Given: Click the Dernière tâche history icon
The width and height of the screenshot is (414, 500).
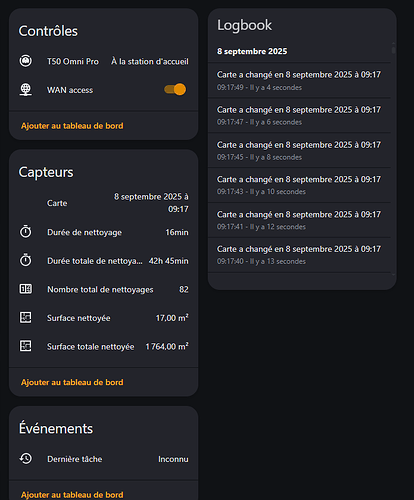Looking at the screenshot, I should (x=26, y=459).
